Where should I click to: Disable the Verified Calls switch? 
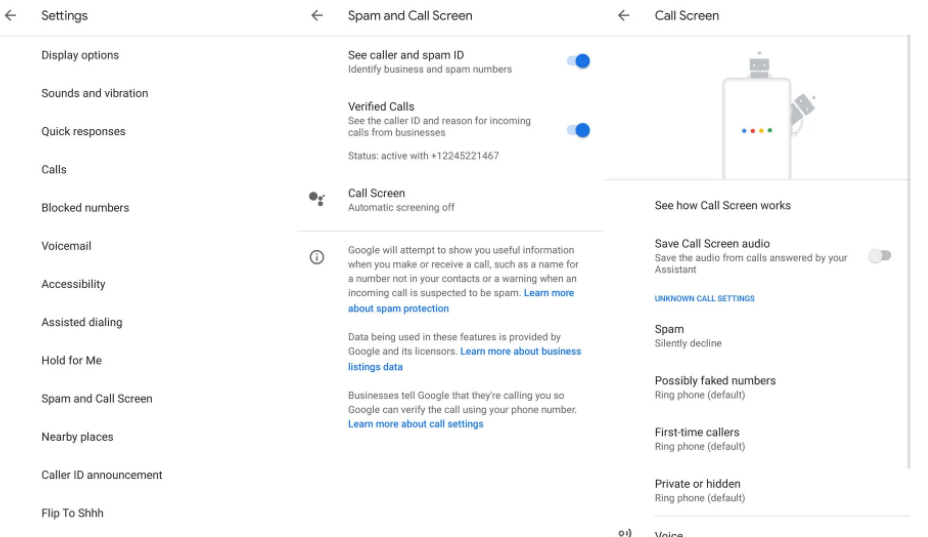pos(578,130)
